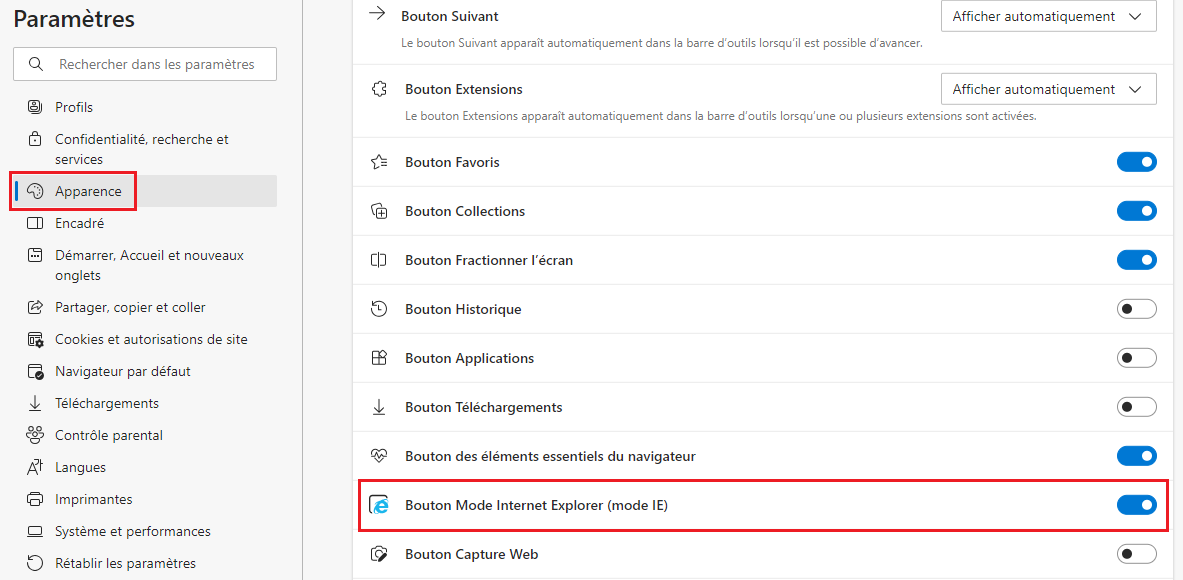Enable the Bouton Téléchargements toggle
This screenshot has width=1183, height=580.
pos(1136,407)
